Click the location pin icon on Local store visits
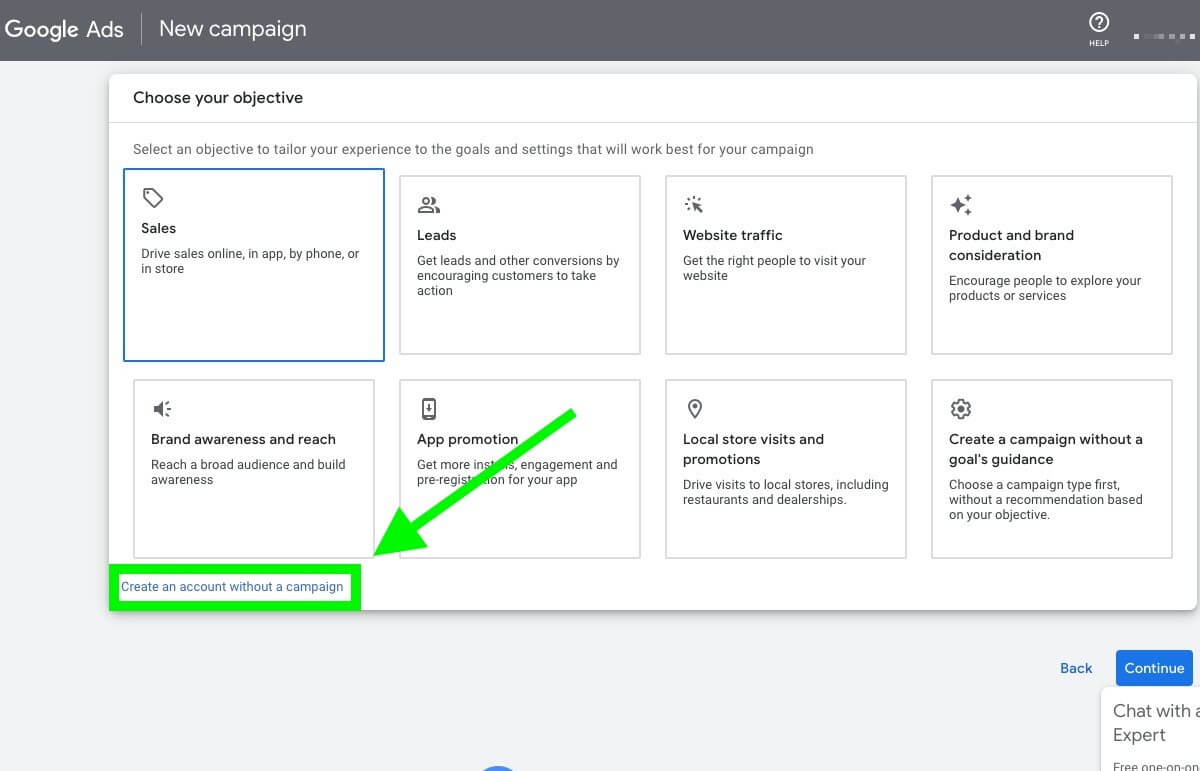Viewport: 1200px width, 771px height. (694, 408)
